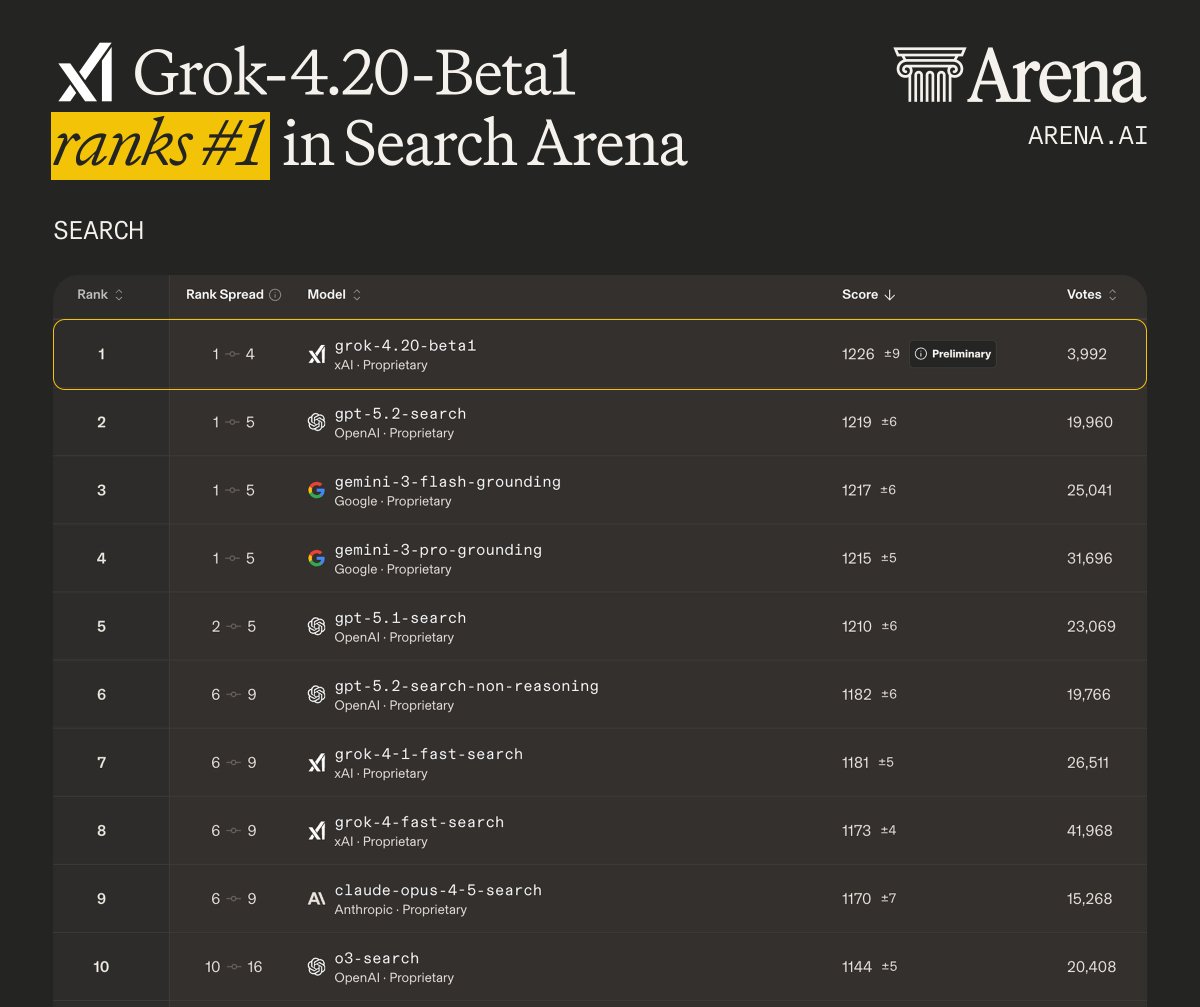This screenshot has height=1007, width=1200.
Task: Click the info icon beside Rank Spread
Action: coord(273,294)
